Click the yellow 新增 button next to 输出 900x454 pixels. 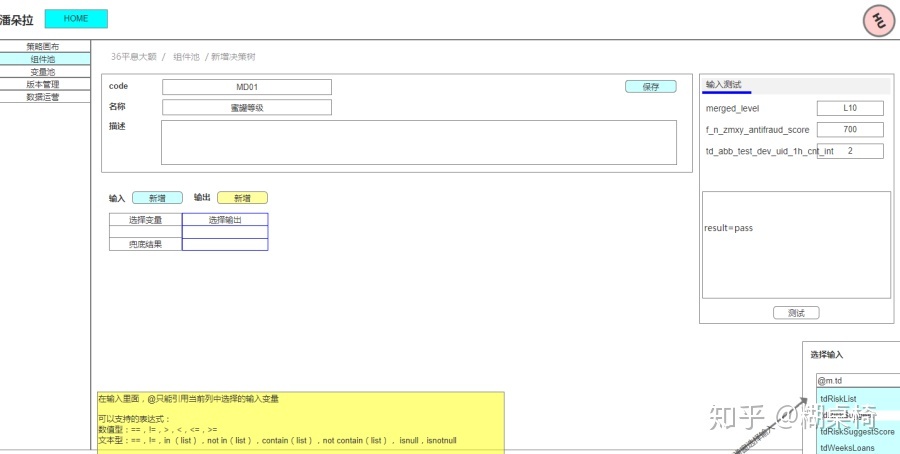(242, 198)
